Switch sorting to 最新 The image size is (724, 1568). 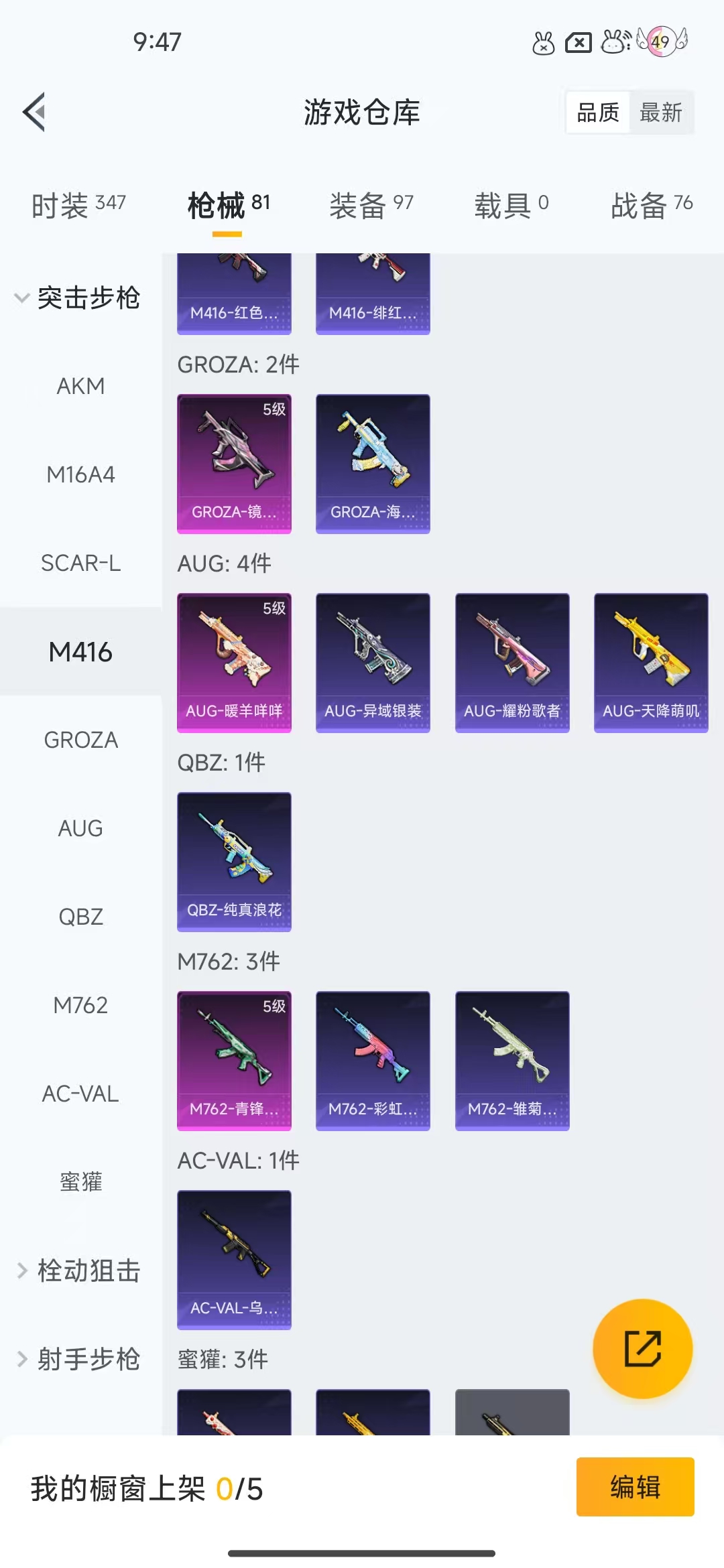point(661,113)
